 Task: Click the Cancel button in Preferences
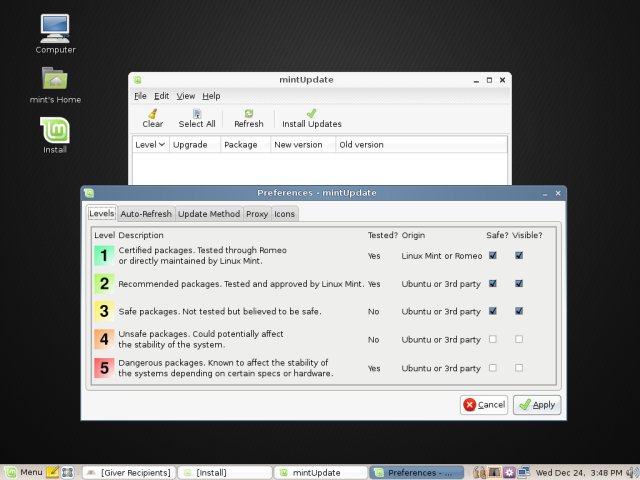tap(484, 404)
